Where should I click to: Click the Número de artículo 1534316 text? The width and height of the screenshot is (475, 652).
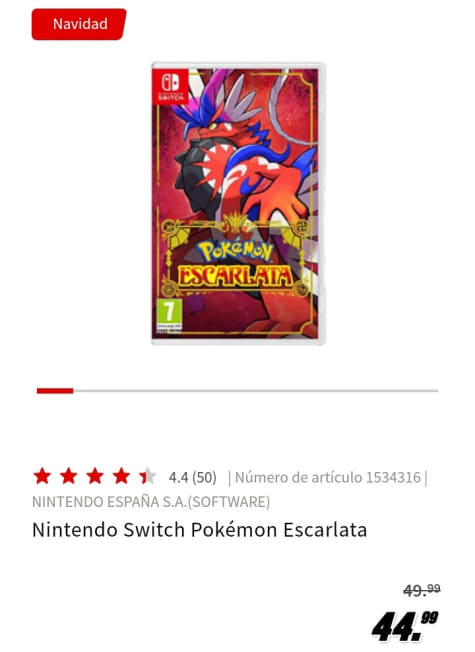tap(328, 477)
